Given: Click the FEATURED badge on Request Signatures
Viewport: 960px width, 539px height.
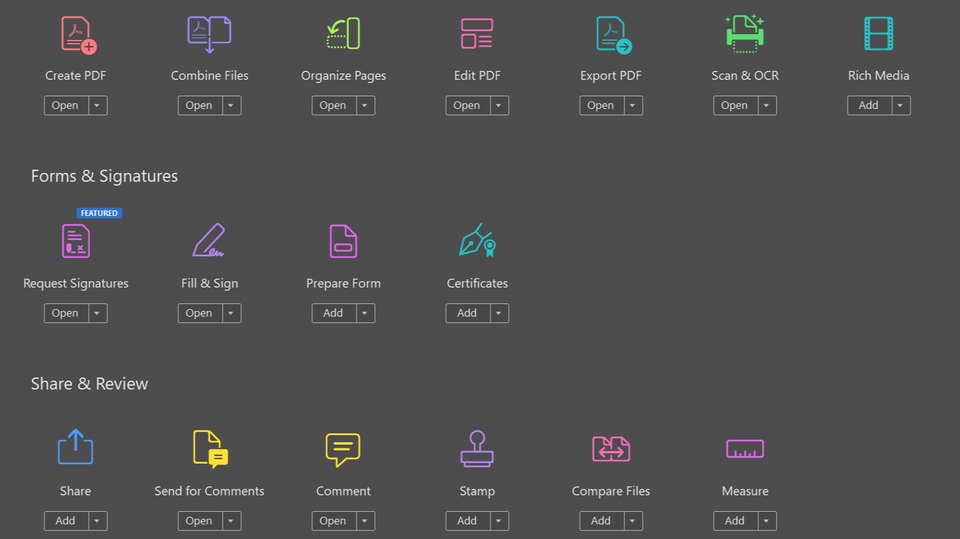Looking at the screenshot, I should (99, 213).
